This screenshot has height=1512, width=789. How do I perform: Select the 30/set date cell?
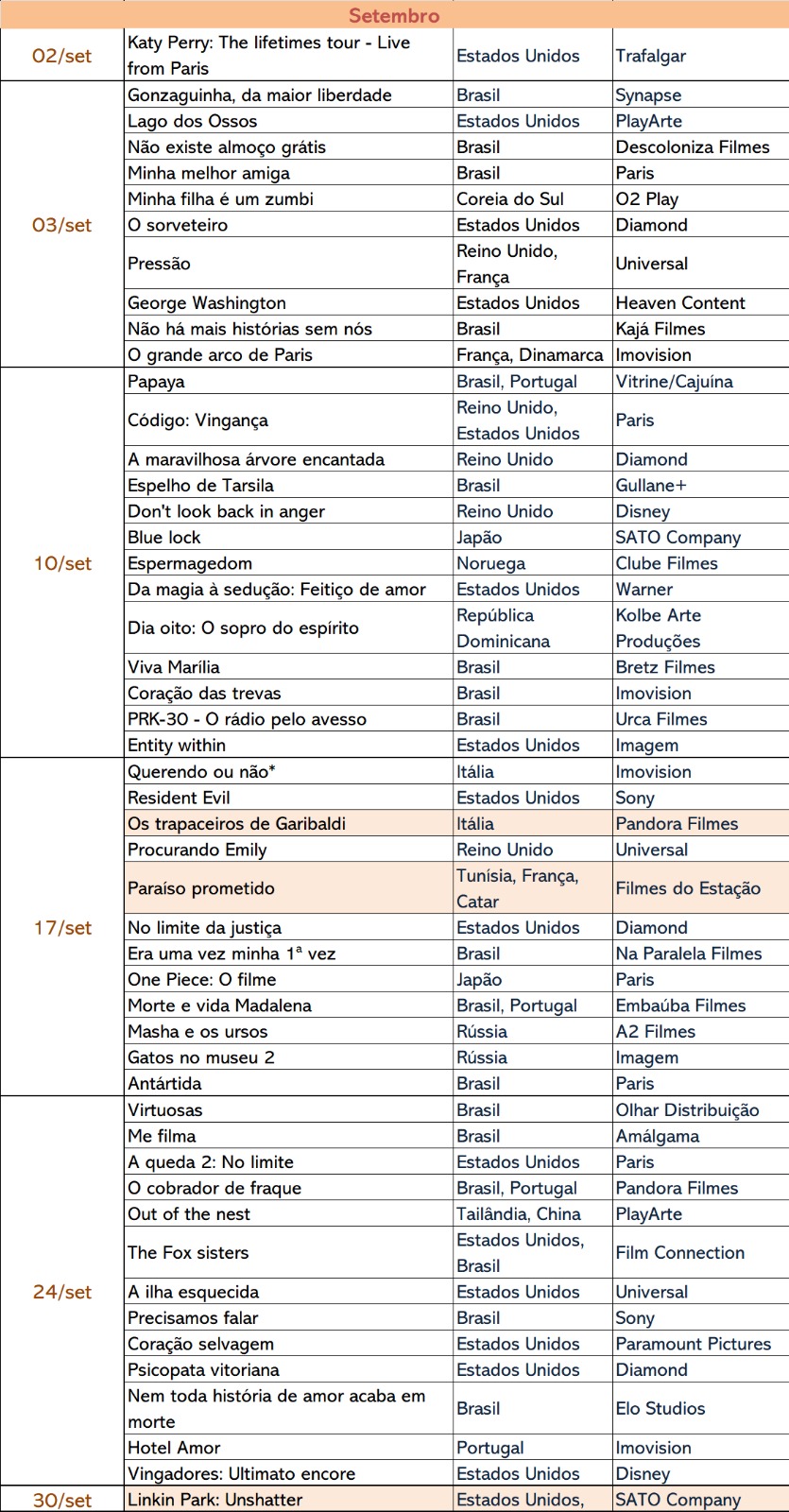(x=62, y=1500)
